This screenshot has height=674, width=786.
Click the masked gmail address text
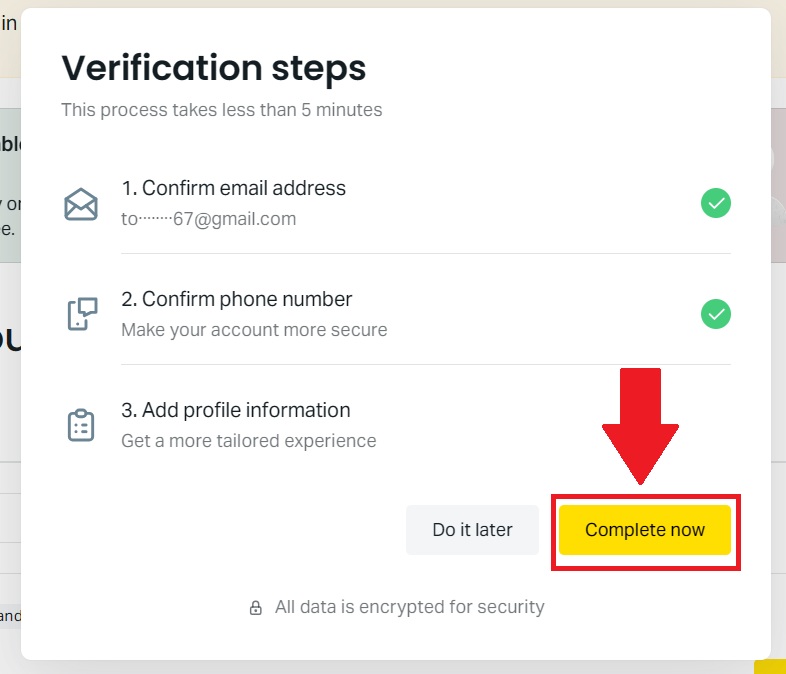pyautogui.click(x=208, y=219)
